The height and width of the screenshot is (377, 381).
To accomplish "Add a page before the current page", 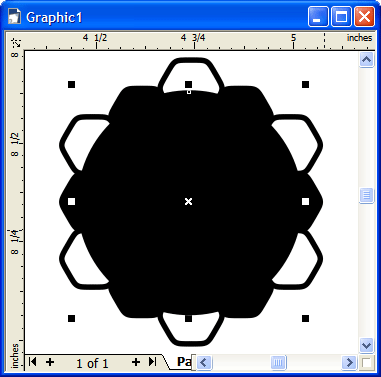I will point(50,362).
